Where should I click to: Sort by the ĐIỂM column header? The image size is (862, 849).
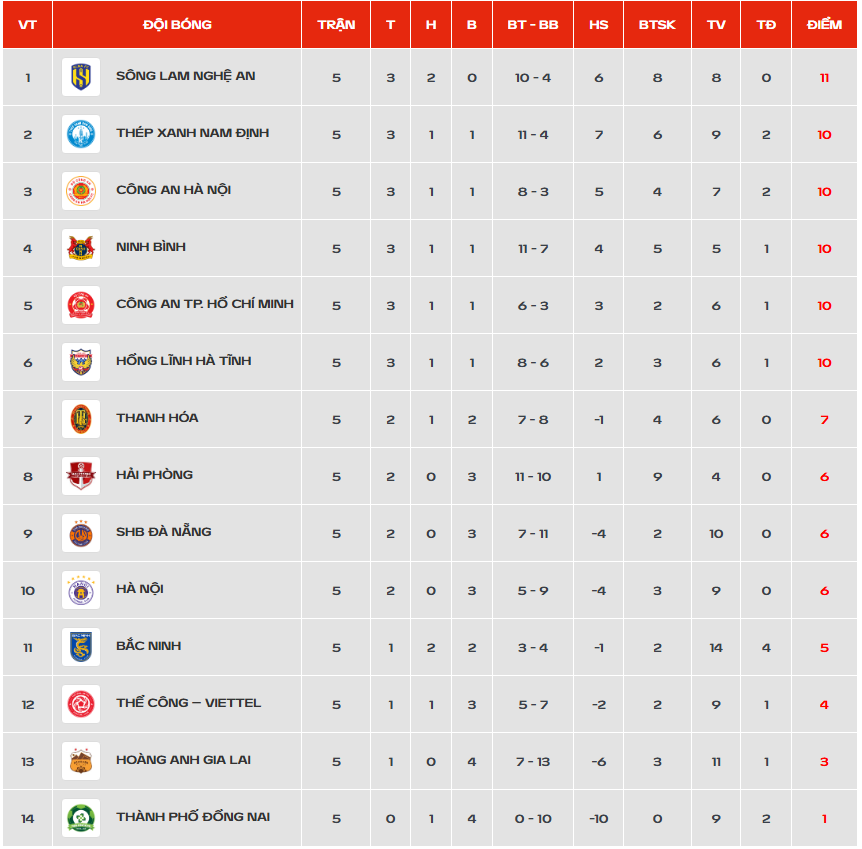(x=824, y=25)
